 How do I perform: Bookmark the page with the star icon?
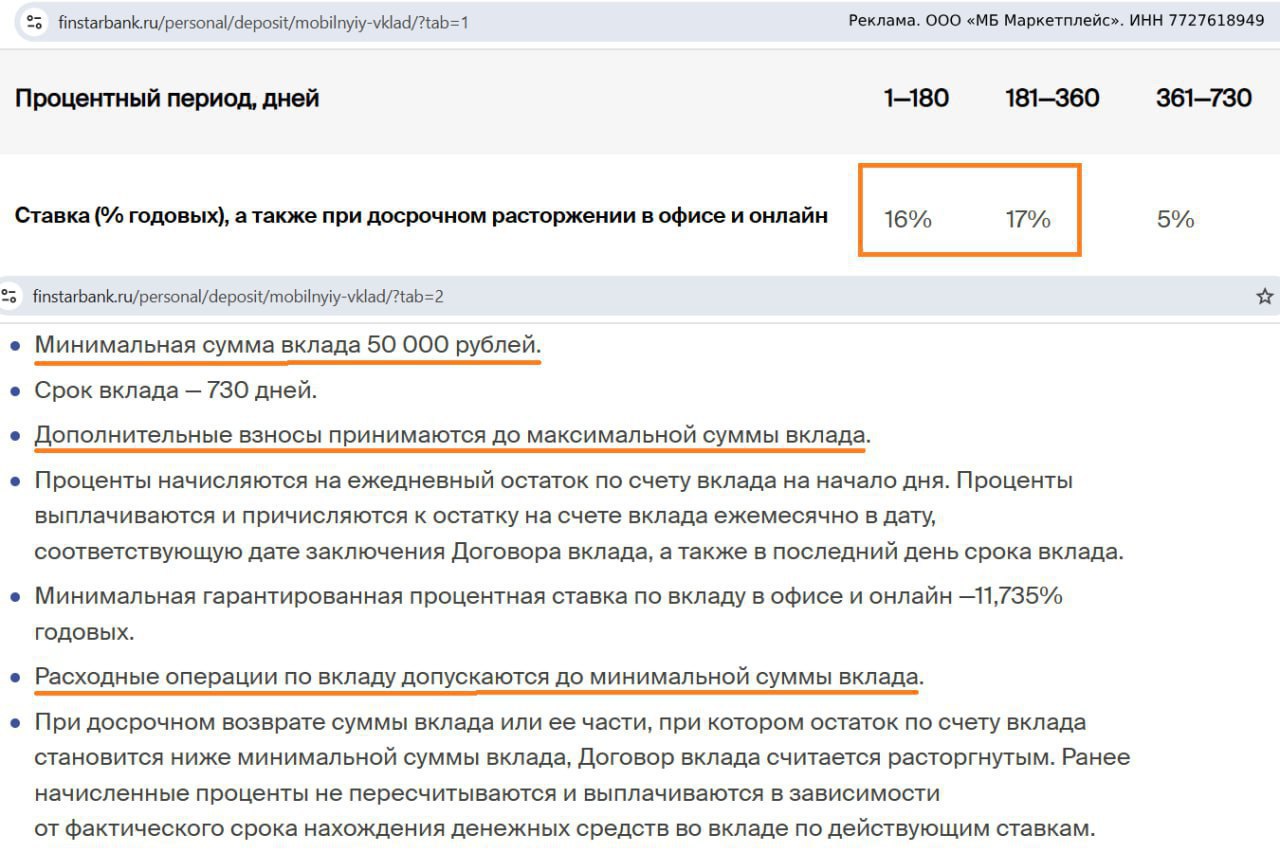coord(1264,296)
